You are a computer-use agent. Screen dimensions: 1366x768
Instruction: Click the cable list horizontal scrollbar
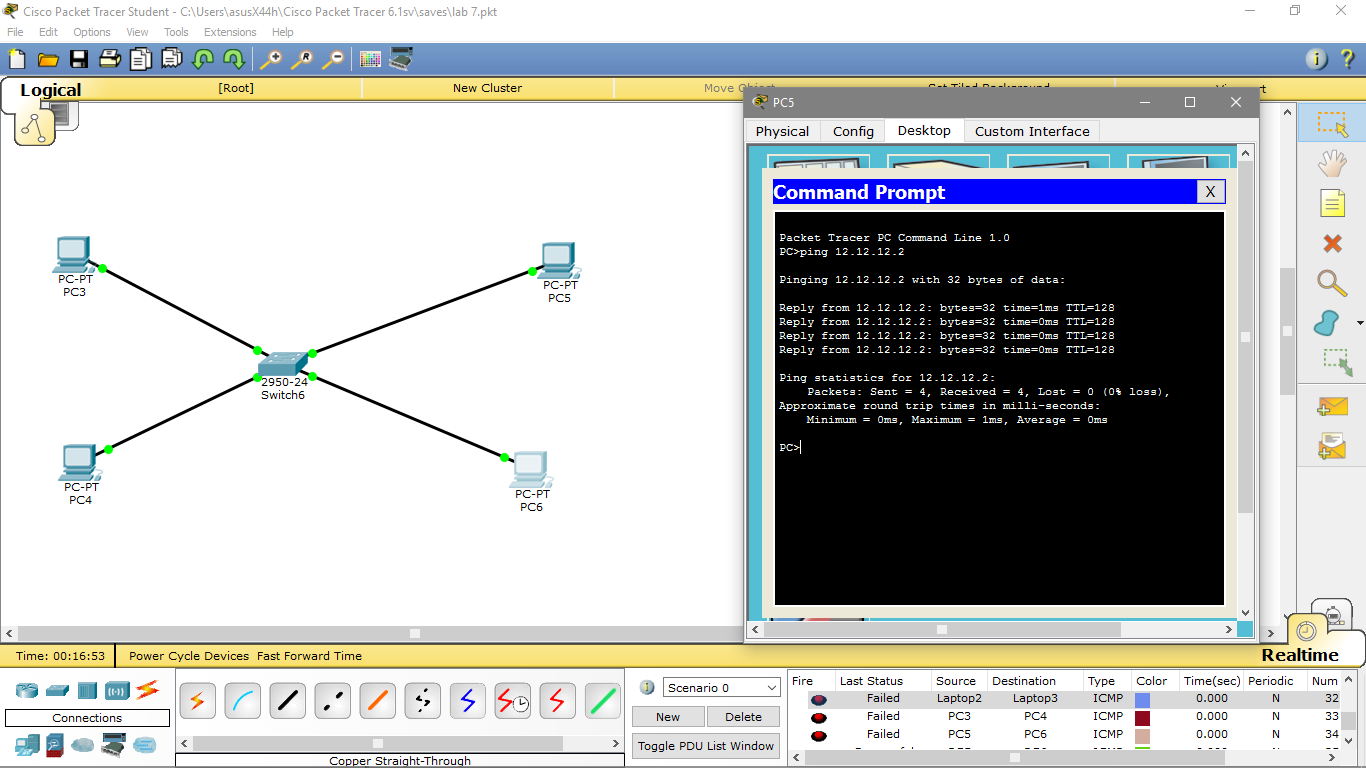click(400, 743)
